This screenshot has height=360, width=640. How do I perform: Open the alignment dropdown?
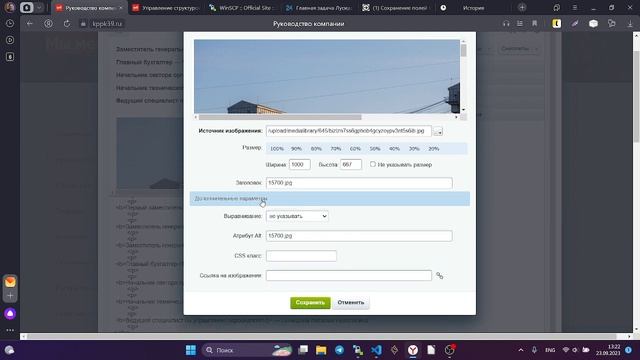point(297,216)
